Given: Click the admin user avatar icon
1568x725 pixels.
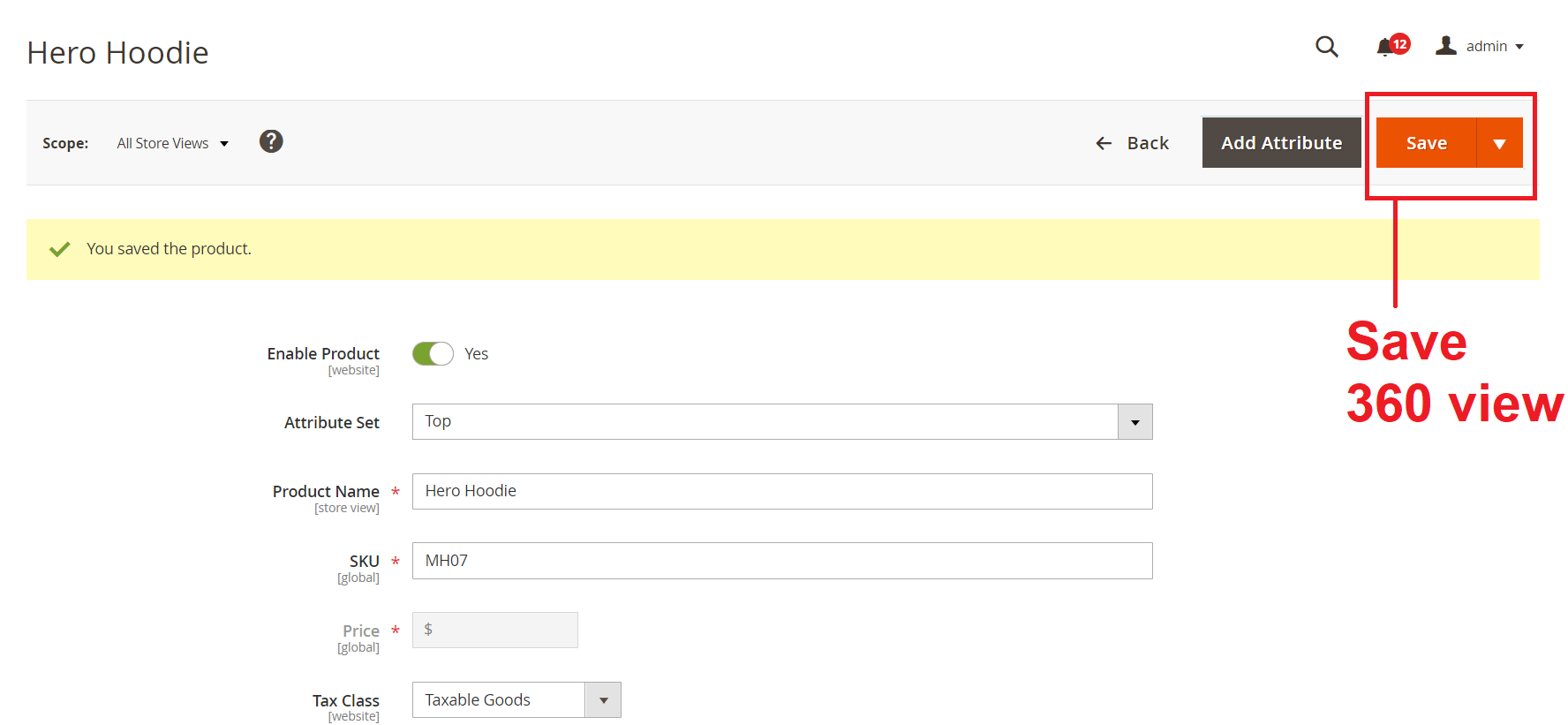Looking at the screenshot, I should tap(1446, 46).
